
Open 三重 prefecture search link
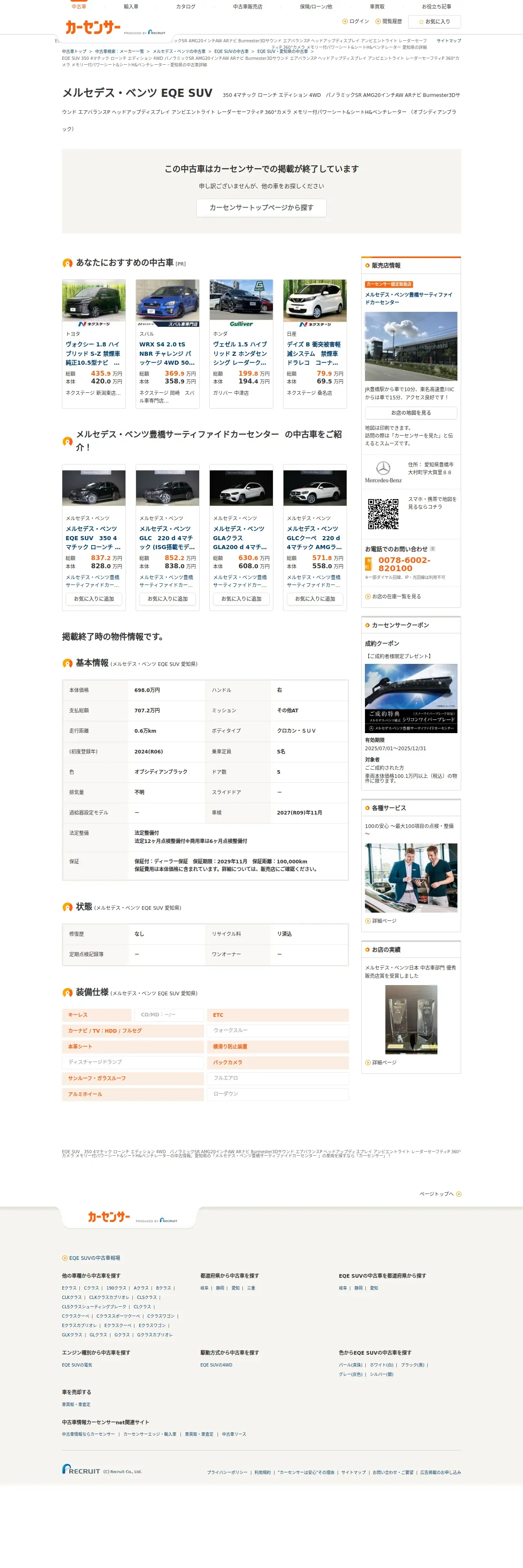click(x=251, y=1288)
